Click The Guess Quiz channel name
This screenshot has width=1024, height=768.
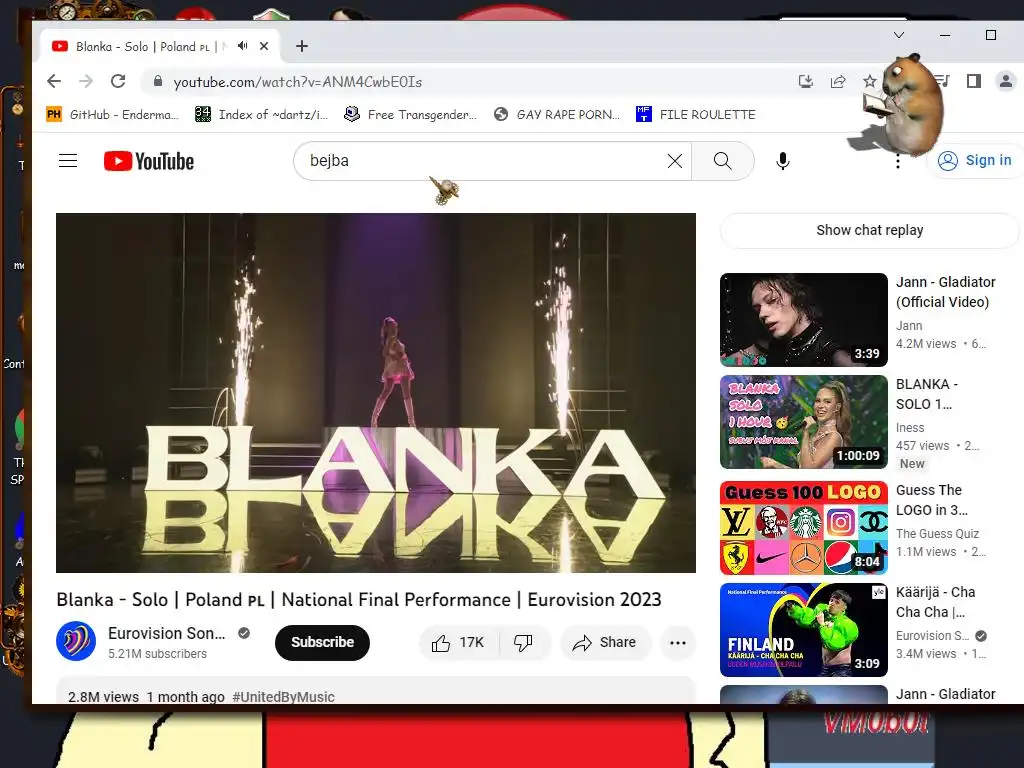click(x=937, y=534)
